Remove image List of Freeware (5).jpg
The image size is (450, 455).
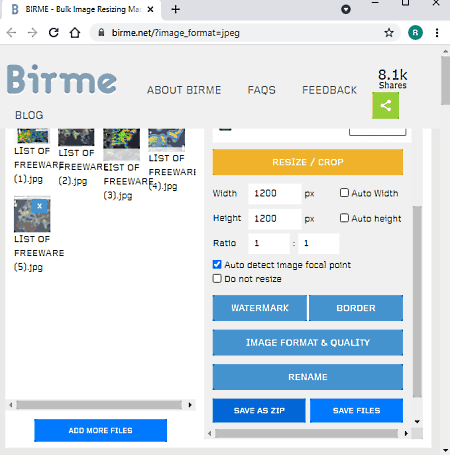[40, 206]
